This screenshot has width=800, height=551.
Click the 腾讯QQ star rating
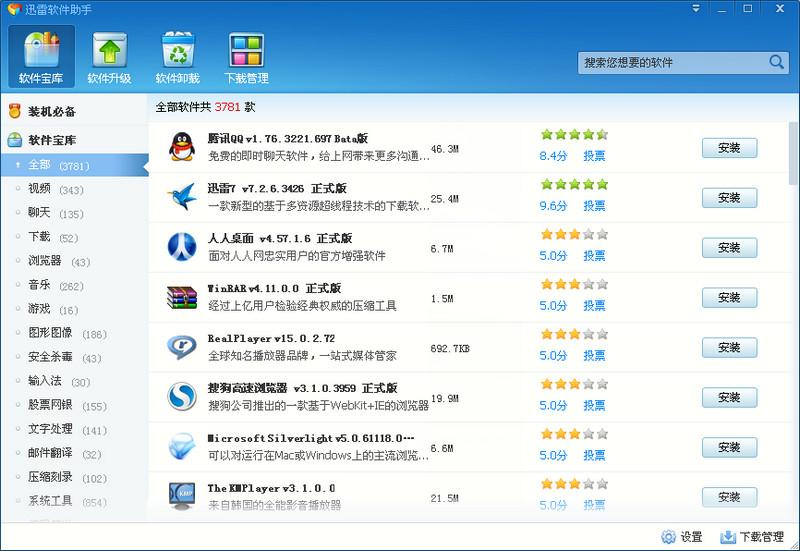[x=574, y=134]
